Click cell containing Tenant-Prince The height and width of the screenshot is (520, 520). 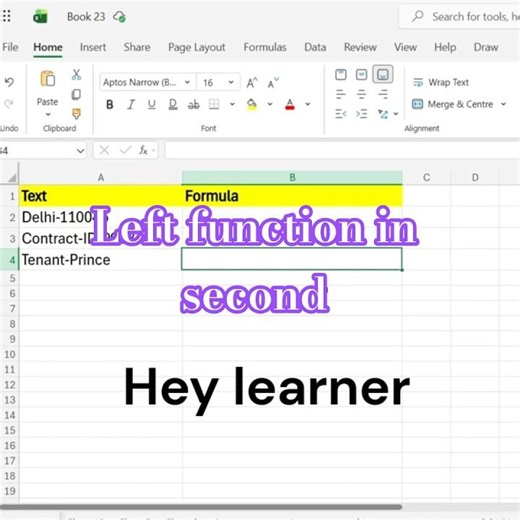click(x=100, y=259)
